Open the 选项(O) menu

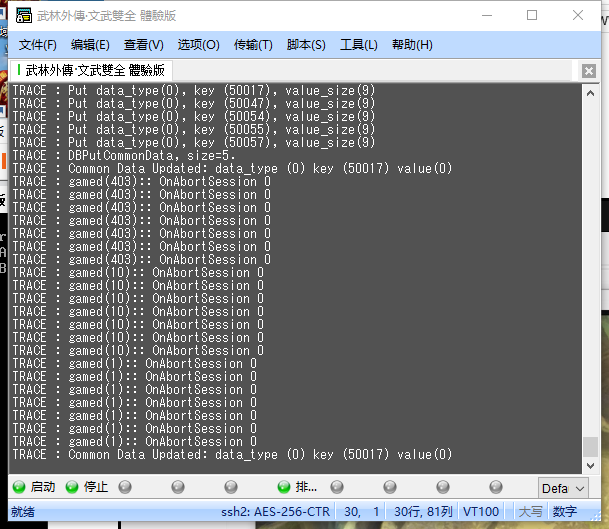coord(198,45)
